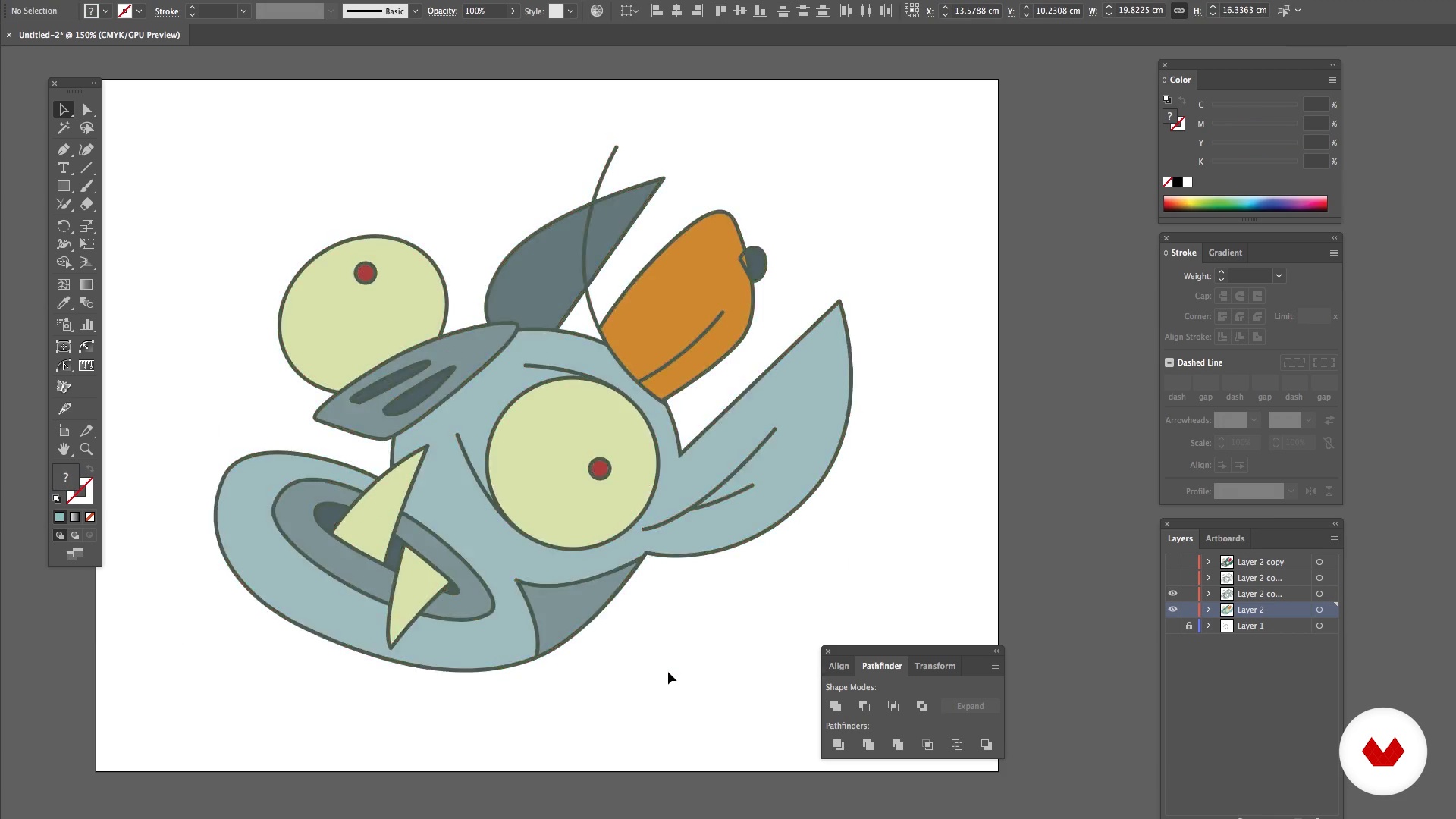Select the Shape Builder tool
This screenshot has height=819, width=1456.
point(64,262)
